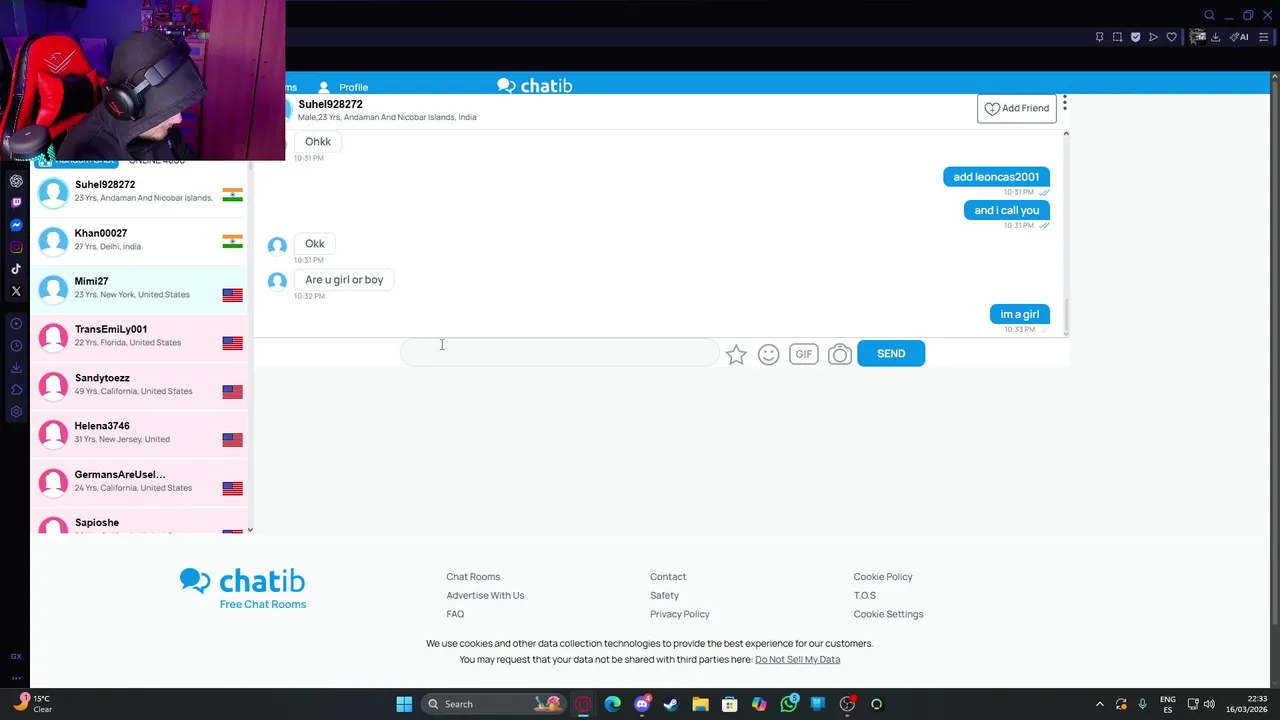Image resolution: width=1280 pixels, height=720 pixels.
Task: Open ChatGPT from the Opera sidebar
Action: point(16,181)
